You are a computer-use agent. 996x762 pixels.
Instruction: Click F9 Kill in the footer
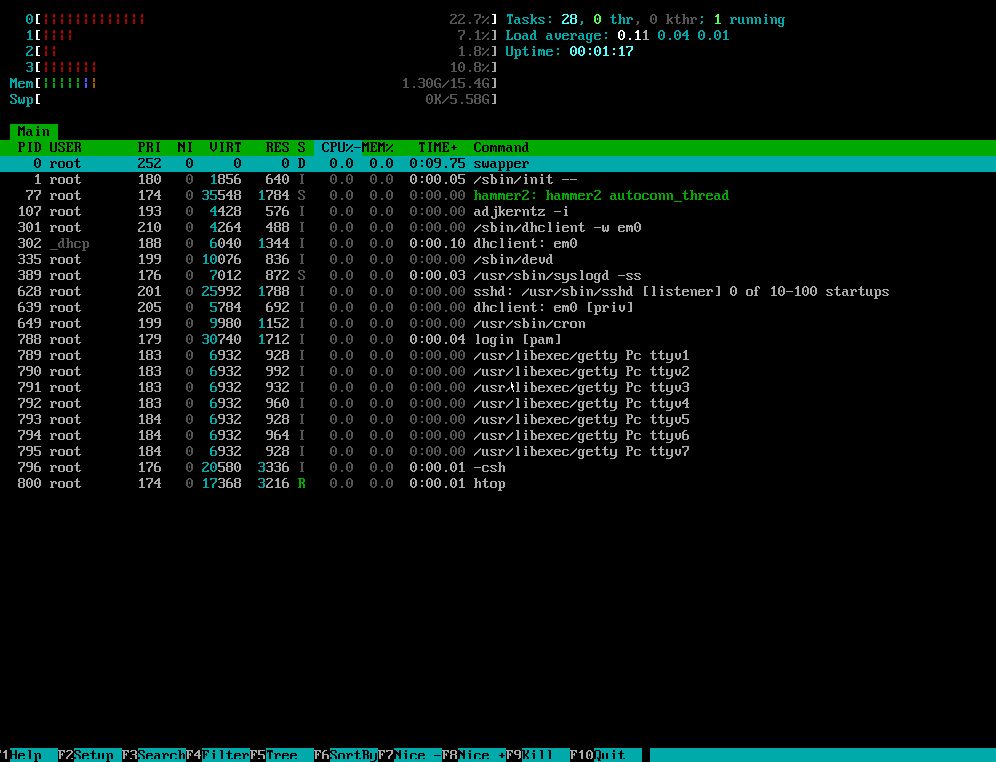[x=537, y=755]
